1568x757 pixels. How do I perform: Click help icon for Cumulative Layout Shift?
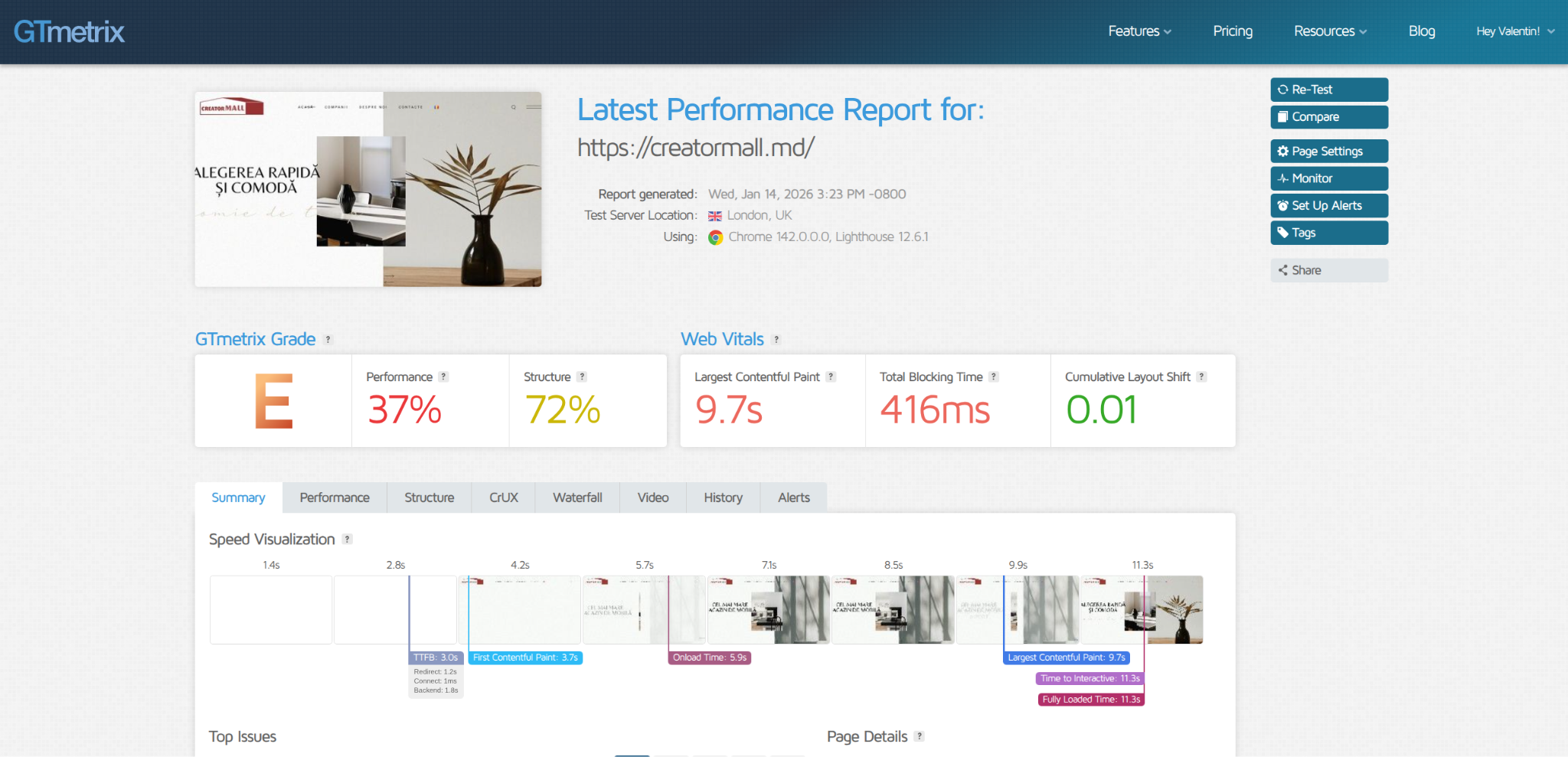coord(1201,377)
